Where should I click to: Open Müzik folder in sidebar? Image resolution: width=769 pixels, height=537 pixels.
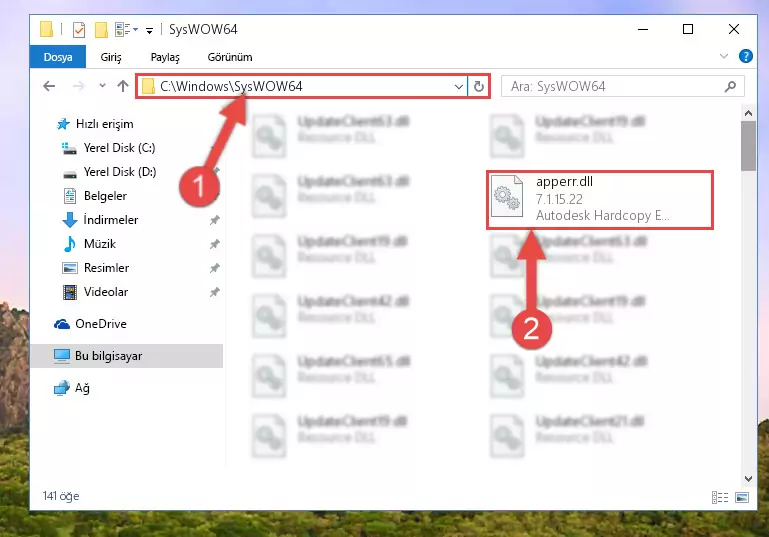tap(100, 244)
